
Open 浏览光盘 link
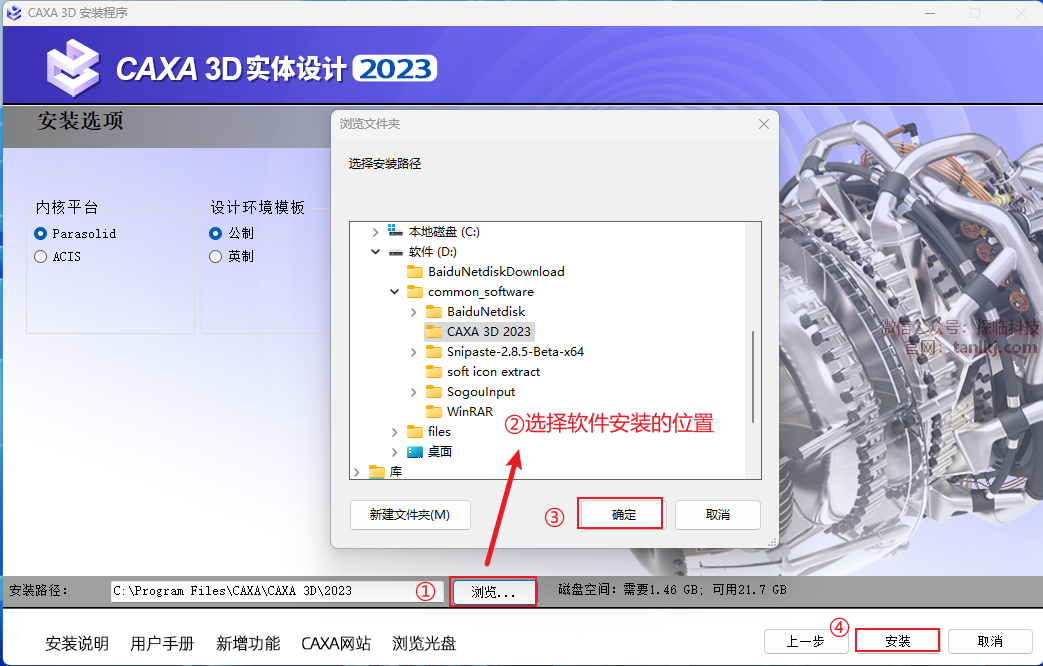click(x=424, y=643)
